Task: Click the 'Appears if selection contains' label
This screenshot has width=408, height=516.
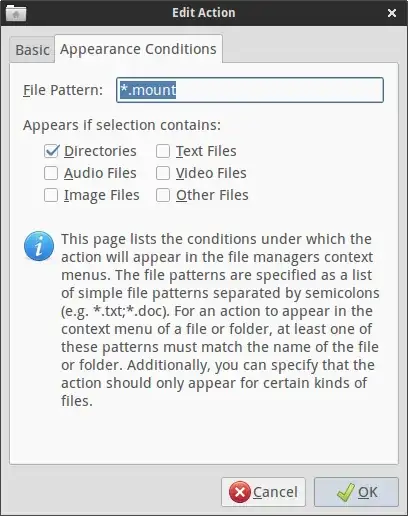Action: point(122,125)
